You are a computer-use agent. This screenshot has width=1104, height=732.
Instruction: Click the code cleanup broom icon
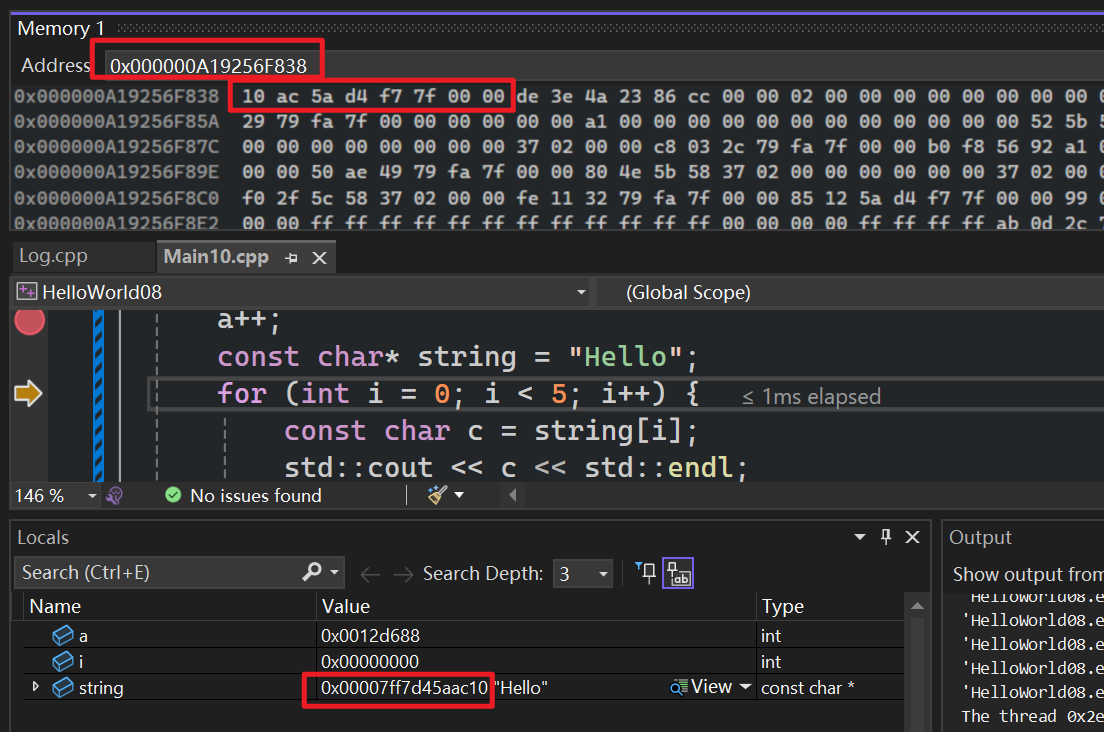coord(437,495)
